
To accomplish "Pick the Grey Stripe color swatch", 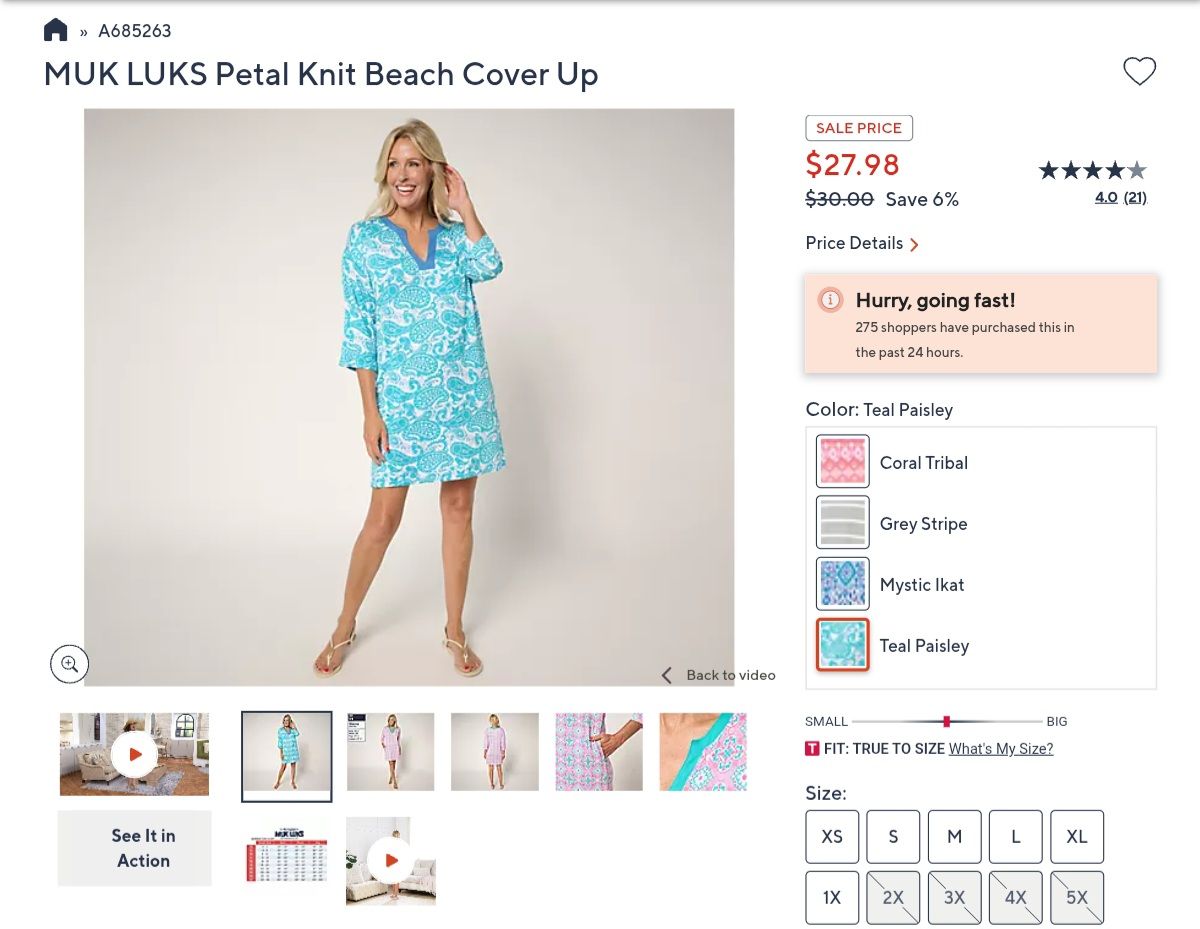I will coord(843,523).
